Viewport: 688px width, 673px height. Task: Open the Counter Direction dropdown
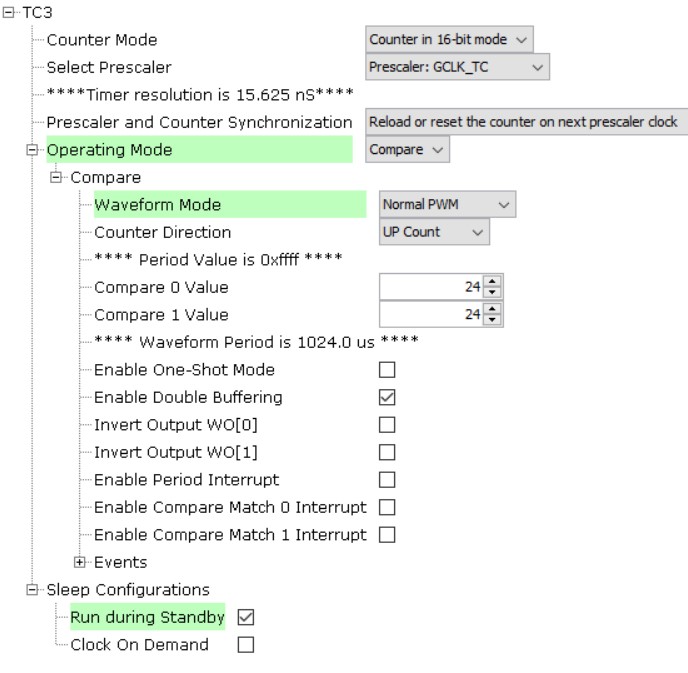tap(434, 232)
